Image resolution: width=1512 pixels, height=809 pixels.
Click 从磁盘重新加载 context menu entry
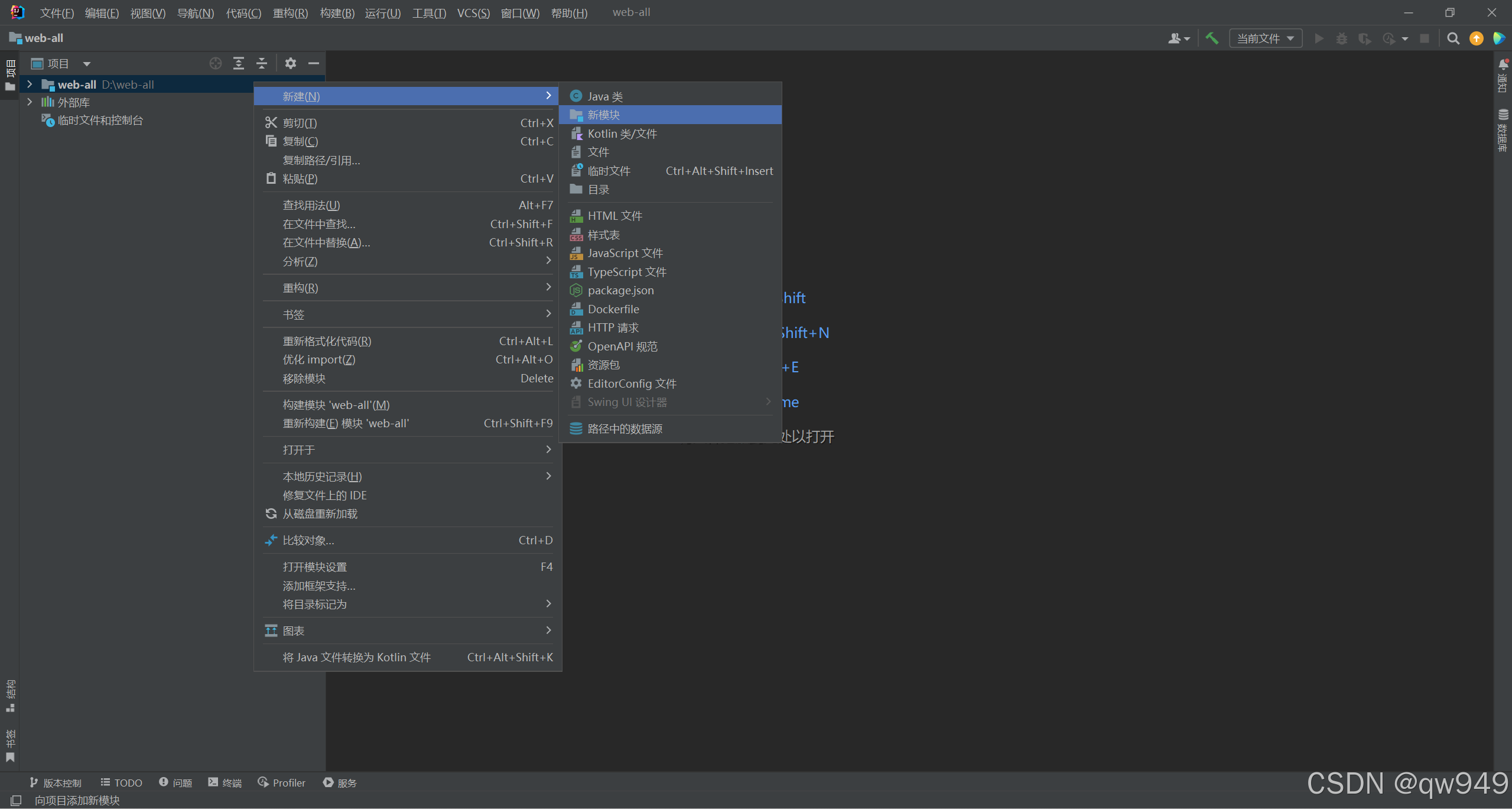(320, 514)
